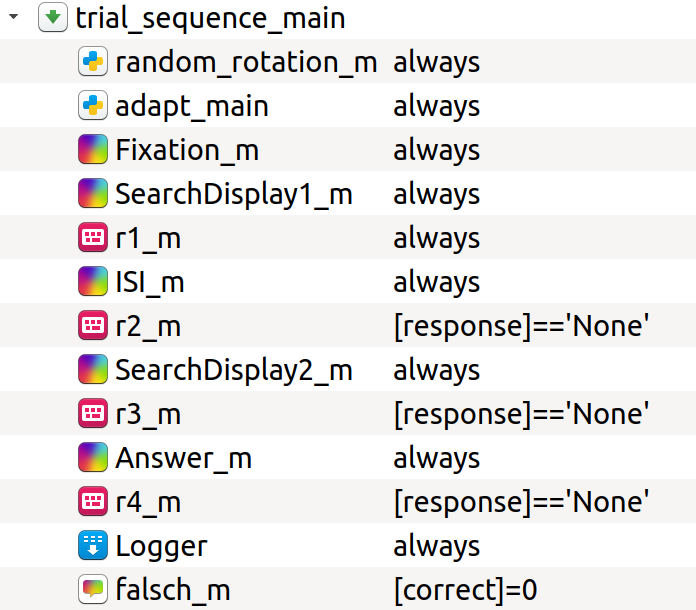Click the sketchpad icon for Fixation_m
This screenshot has height=610, width=696.
[93, 149]
